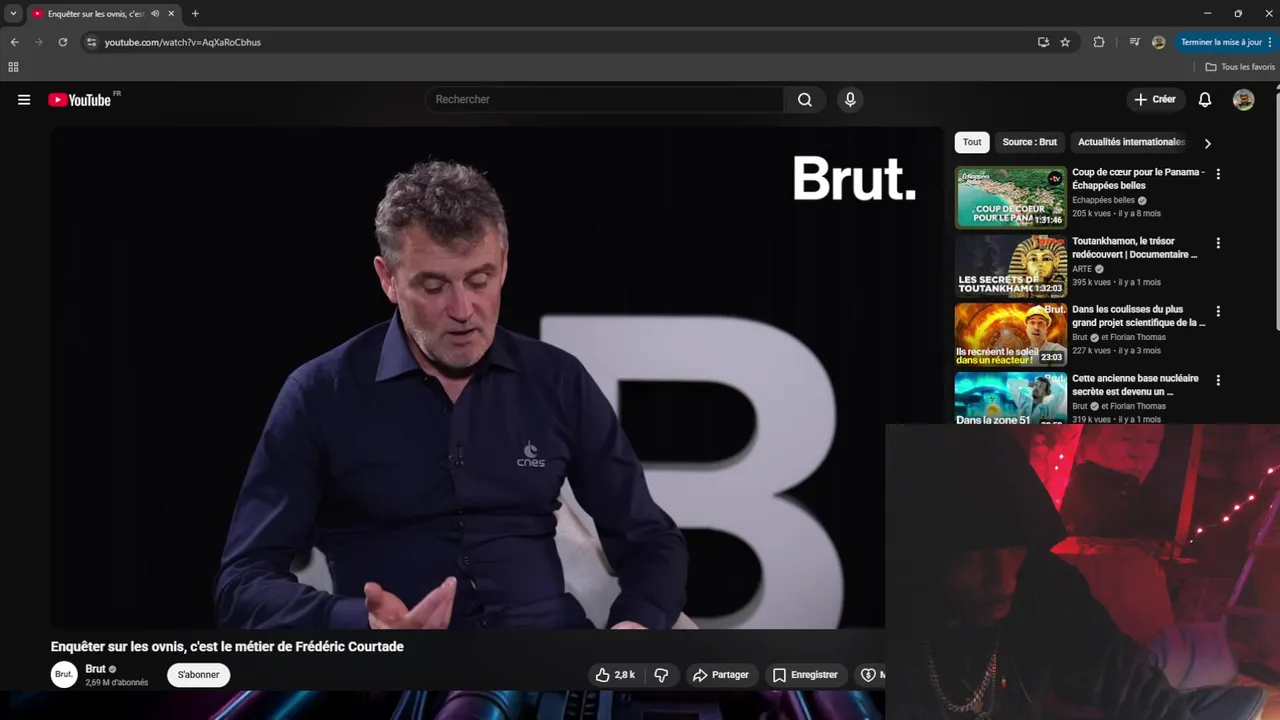Close the Enquêter sur les ovnis tab
The width and height of the screenshot is (1280, 720).
[171, 14]
